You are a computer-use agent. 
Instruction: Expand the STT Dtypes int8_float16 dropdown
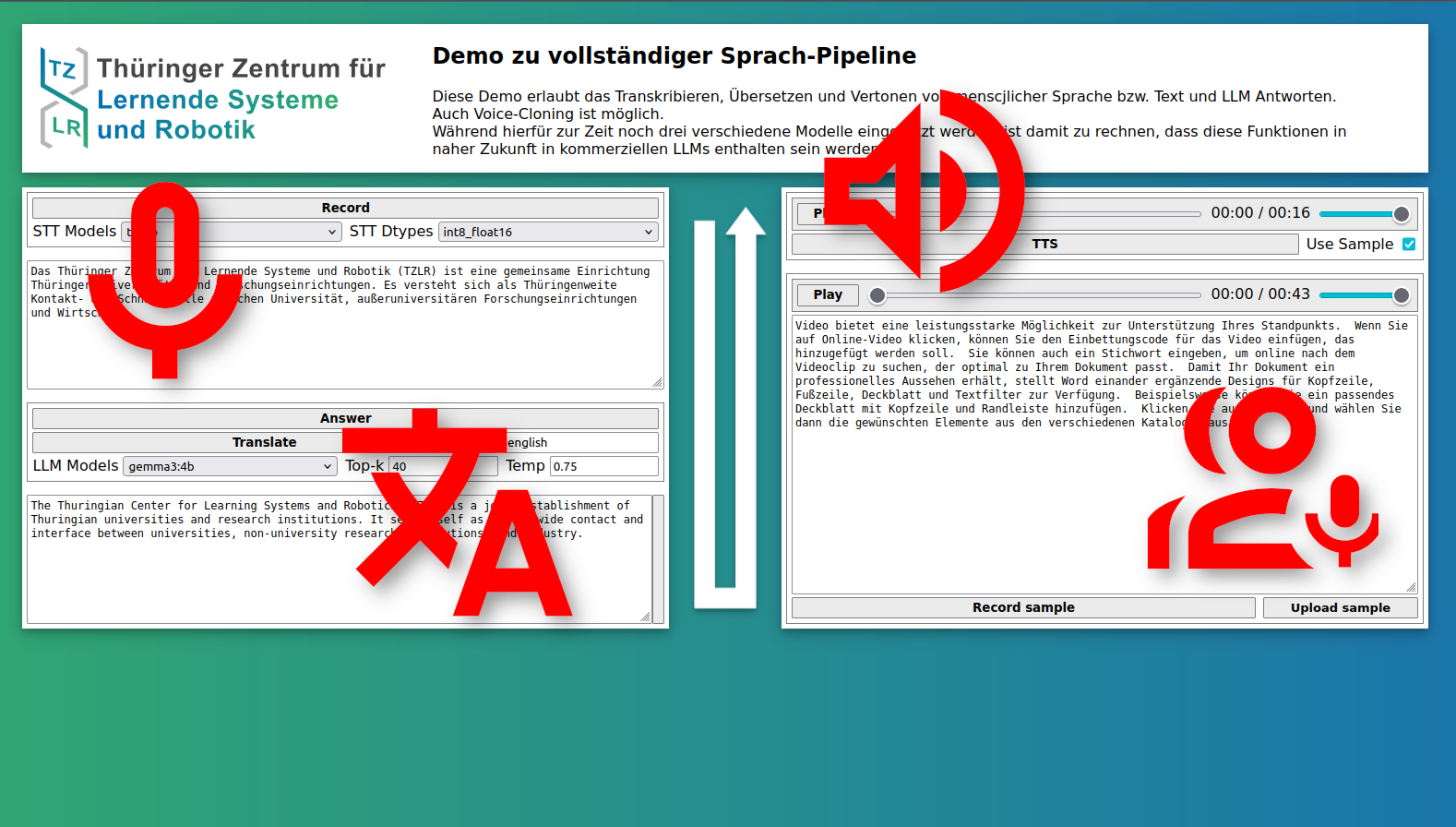click(547, 232)
